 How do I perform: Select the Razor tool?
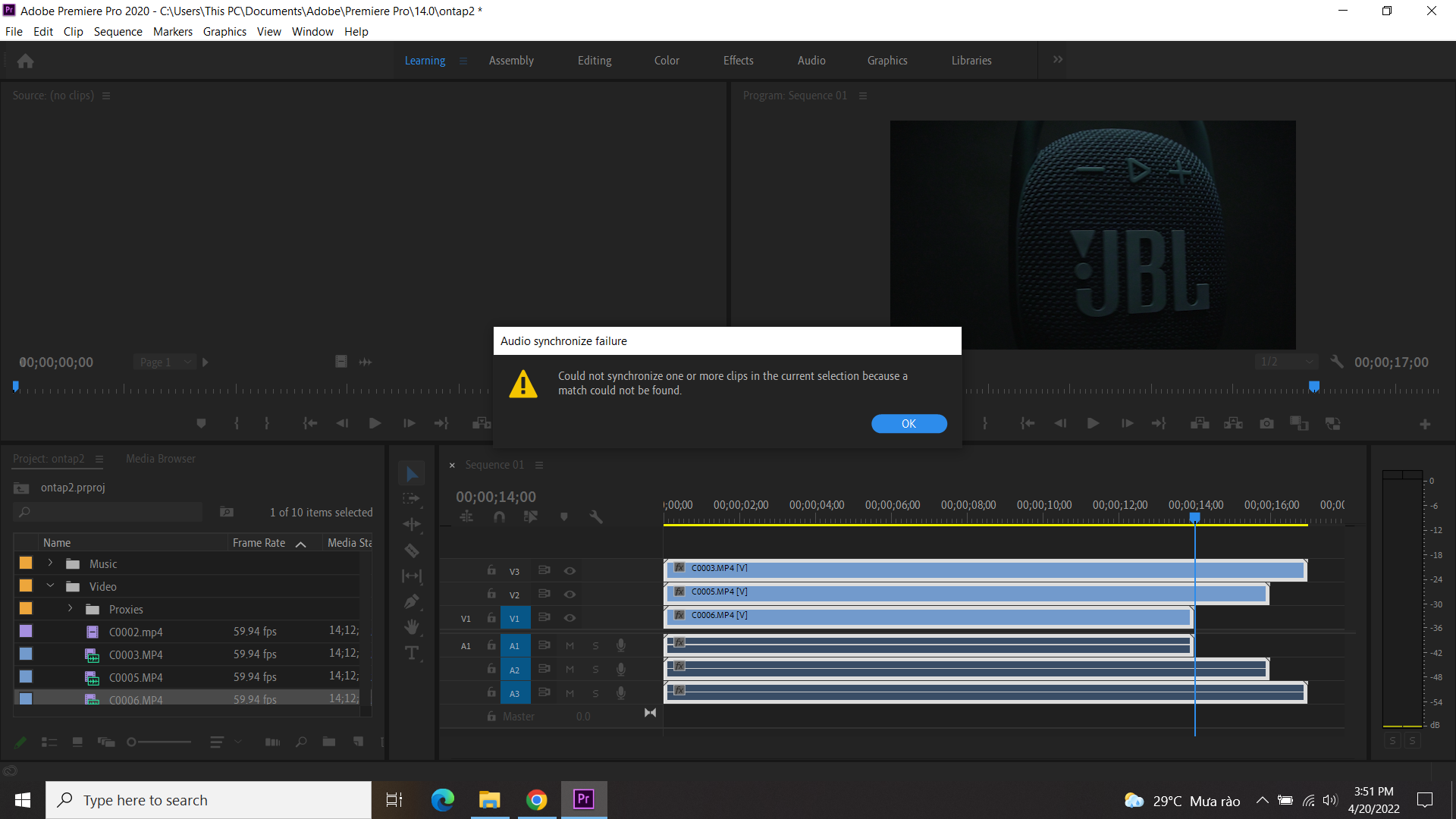coord(412,551)
